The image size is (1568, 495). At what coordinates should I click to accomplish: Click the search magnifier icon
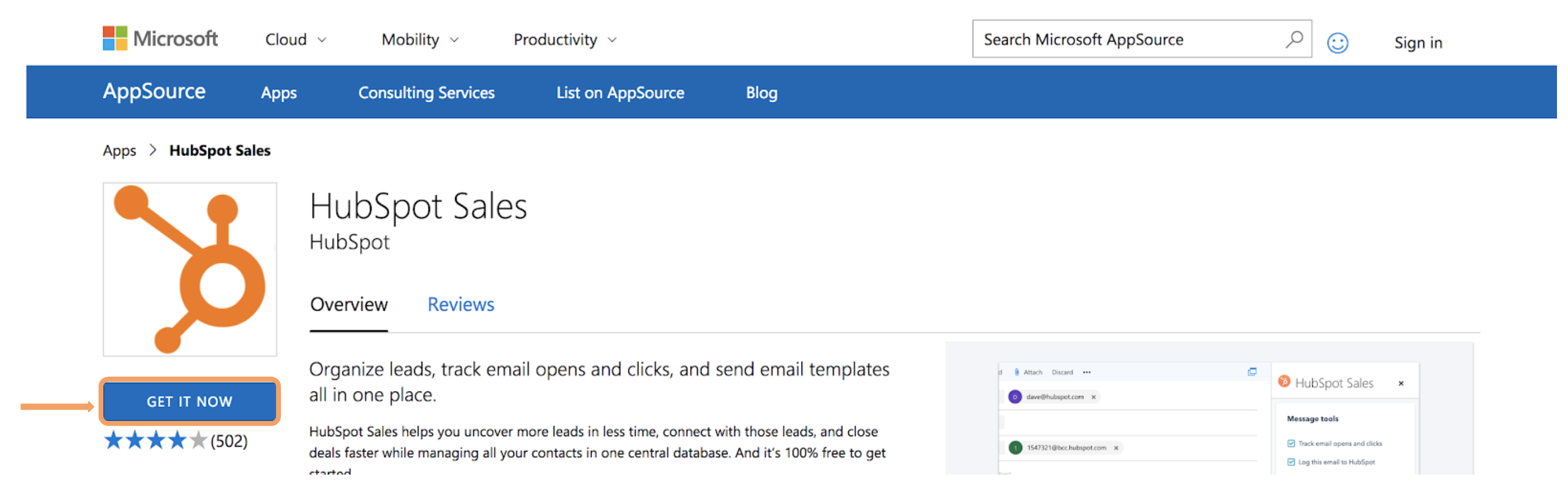1294,39
